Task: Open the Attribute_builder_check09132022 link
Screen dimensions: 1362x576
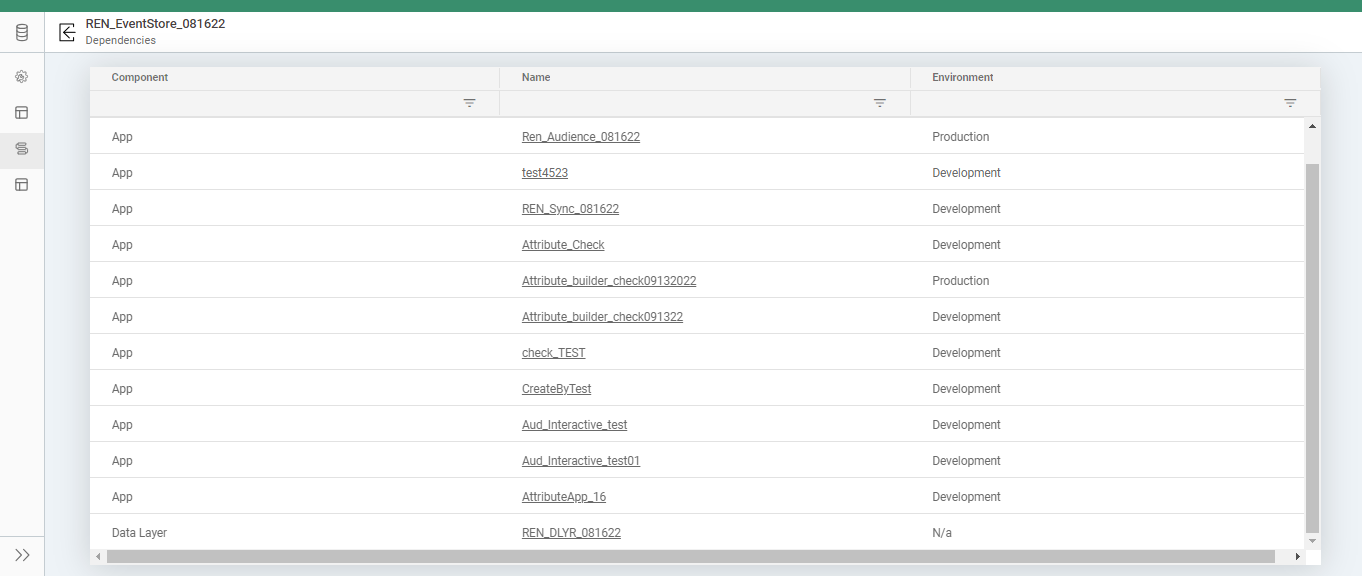Action: click(x=608, y=281)
